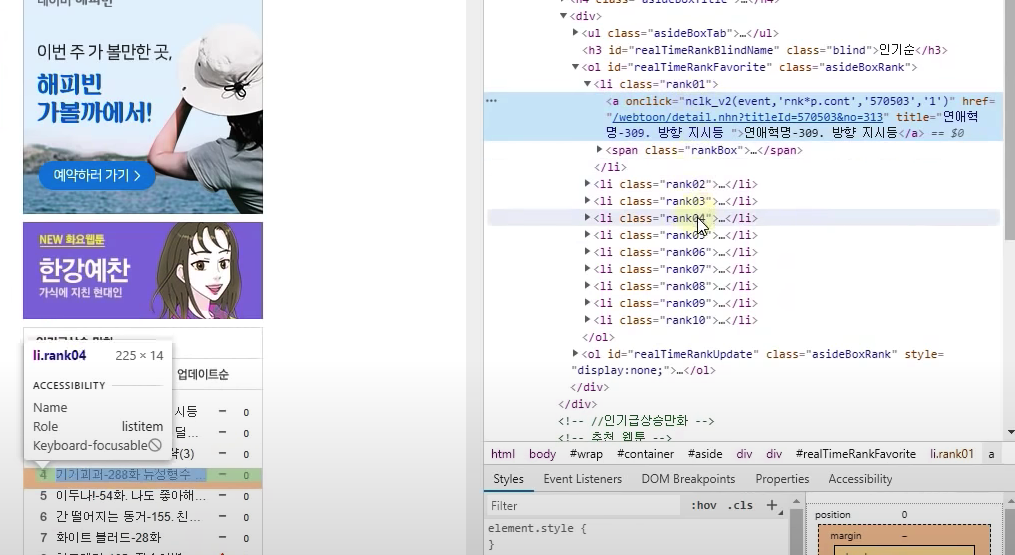Expand the li rank09 node
The image size is (1015, 555).
[x=588, y=302]
